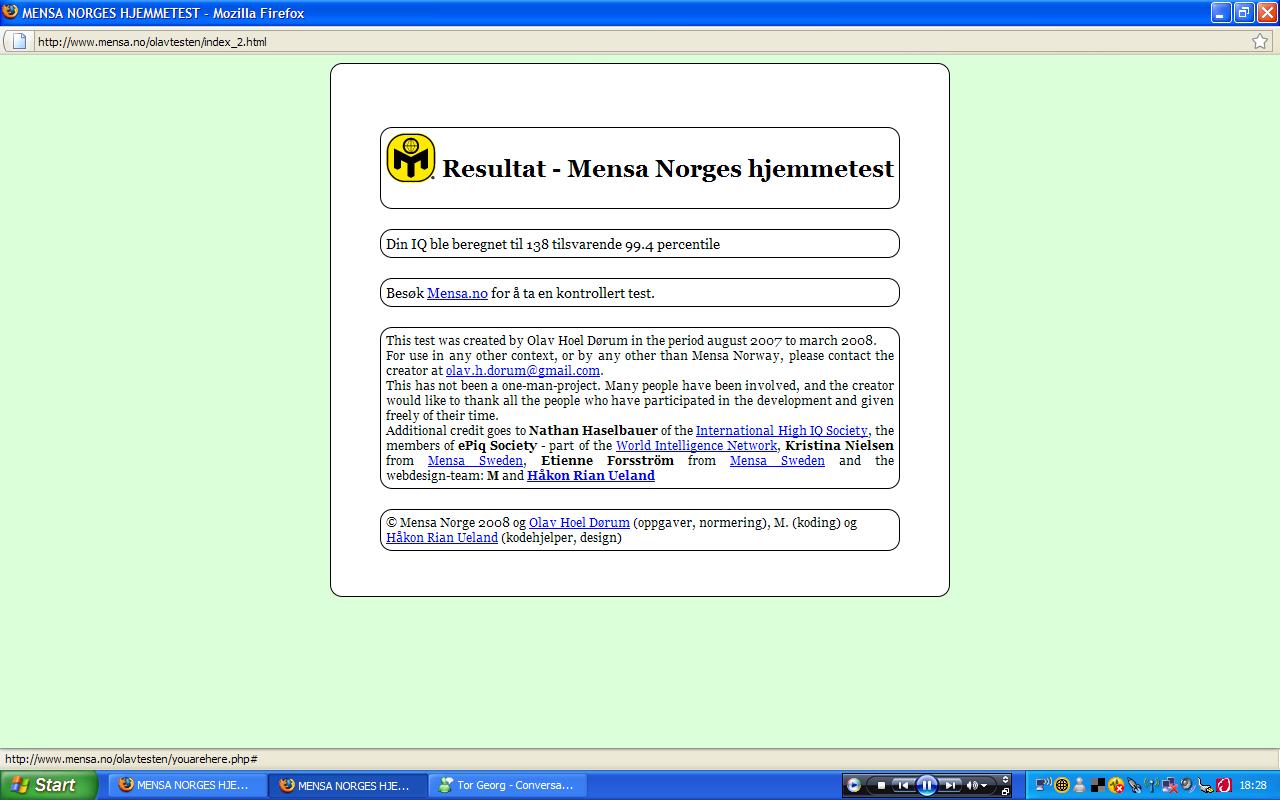The image size is (1280, 800).
Task: Open the Tor Georg conversation window
Action: tap(509, 785)
